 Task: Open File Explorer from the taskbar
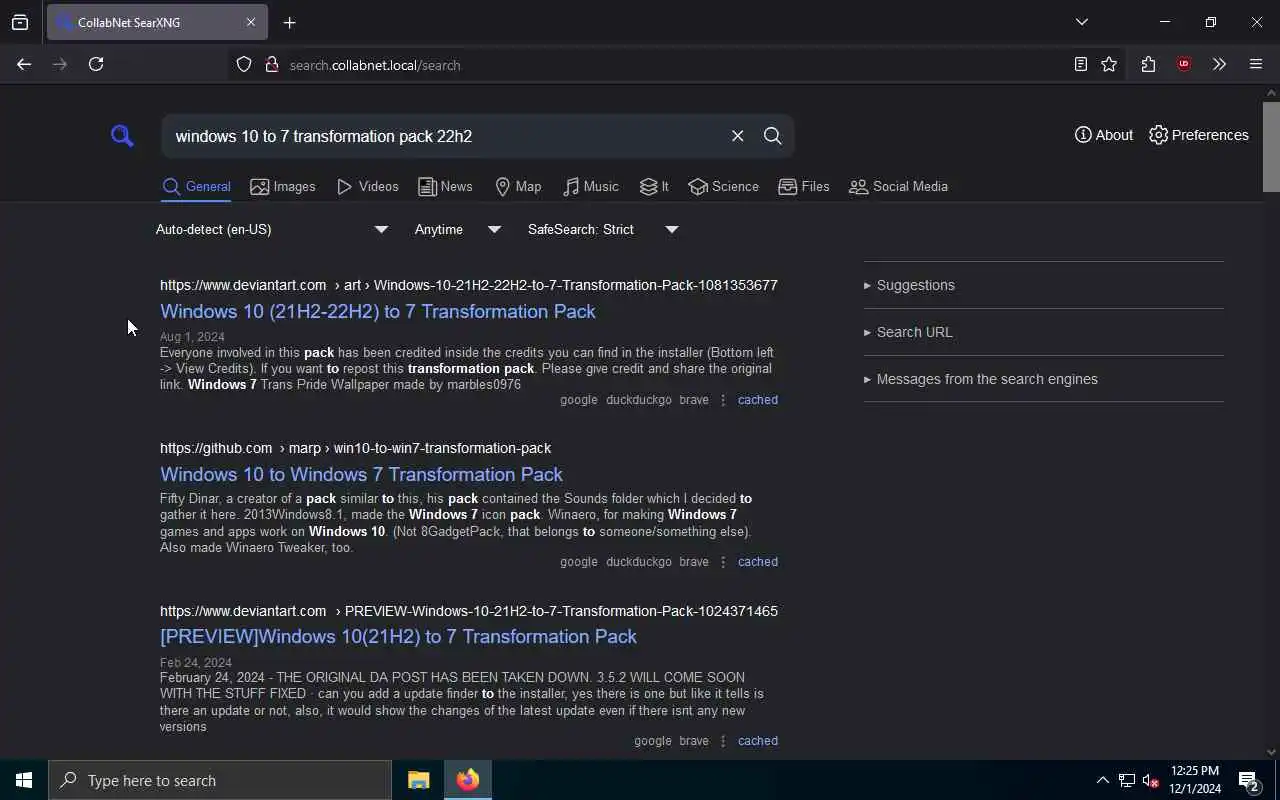click(418, 780)
